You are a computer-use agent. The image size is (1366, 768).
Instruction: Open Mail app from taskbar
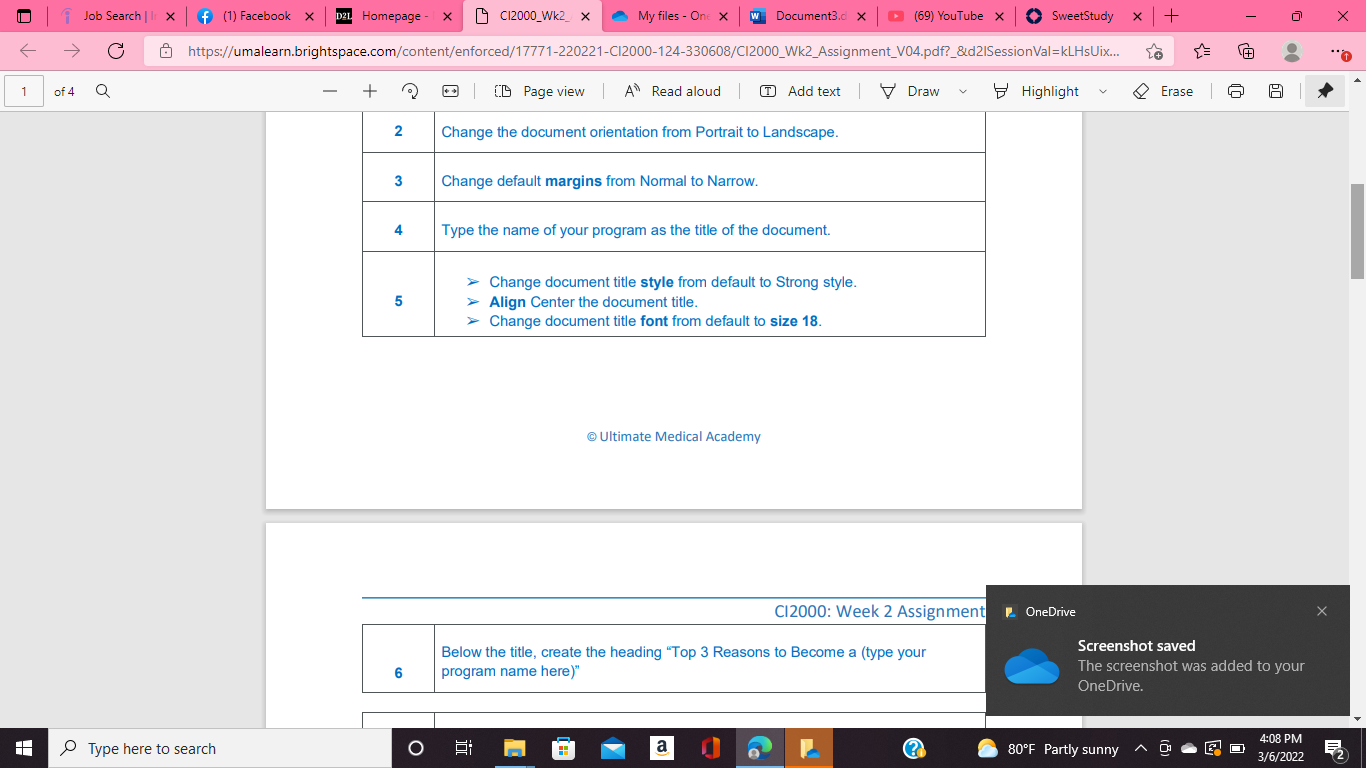coord(612,748)
